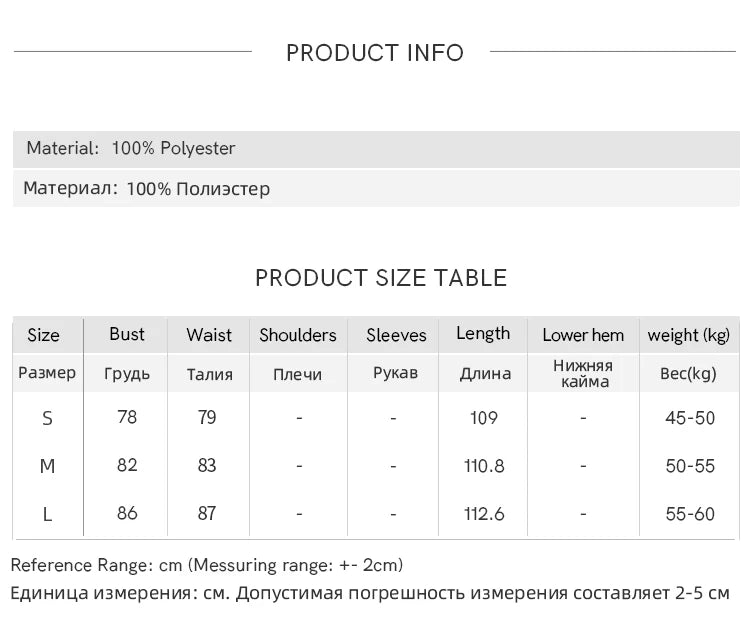Click bust value 78 for size S
Image resolution: width=750 pixels, height=630 pixels.
tap(127, 417)
